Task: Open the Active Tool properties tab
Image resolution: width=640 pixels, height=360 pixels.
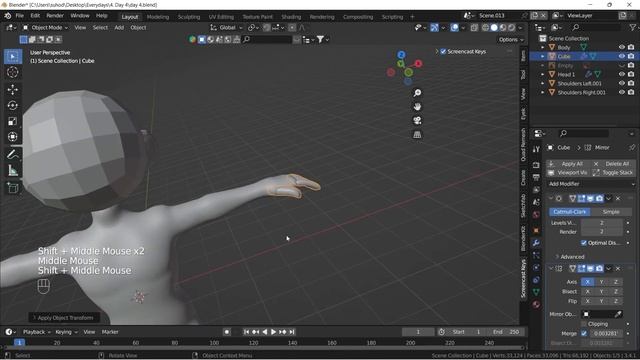Action: (536, 149)
